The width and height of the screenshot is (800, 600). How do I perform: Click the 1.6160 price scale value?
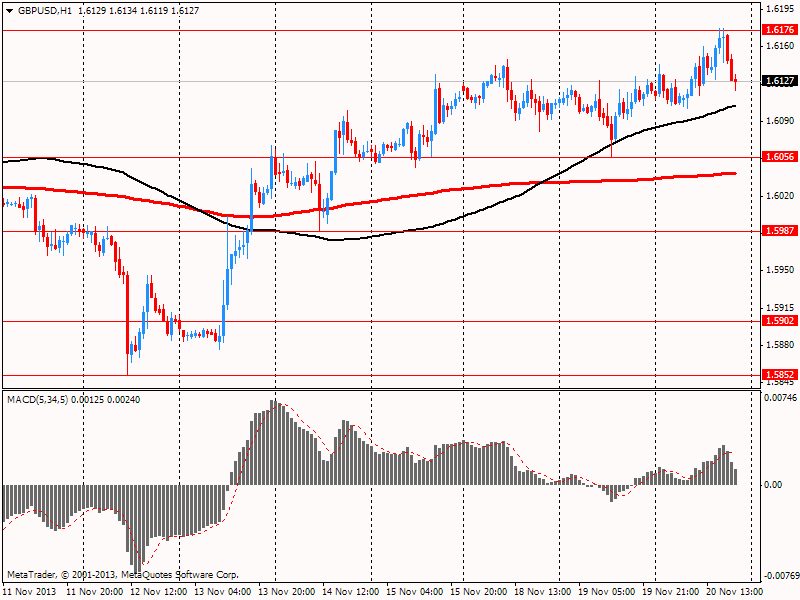coord(780,46)
